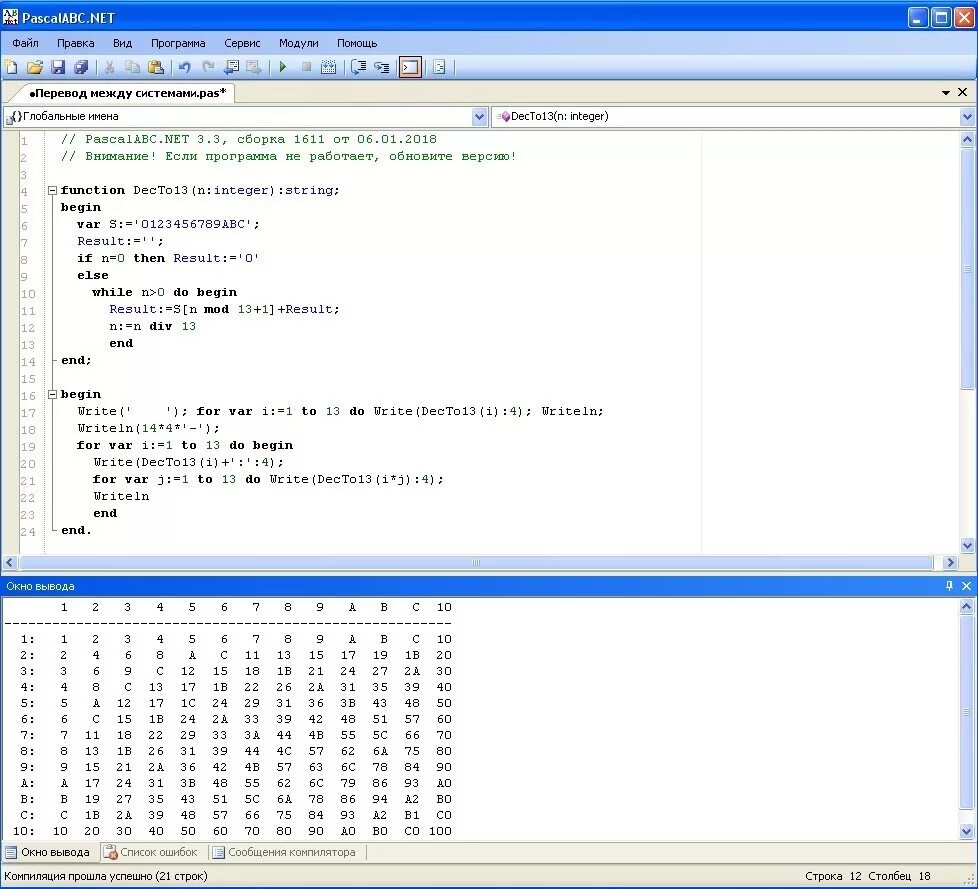Navigate forward in the code
This screenshot has width=978, height=889.
coord(254,67)
